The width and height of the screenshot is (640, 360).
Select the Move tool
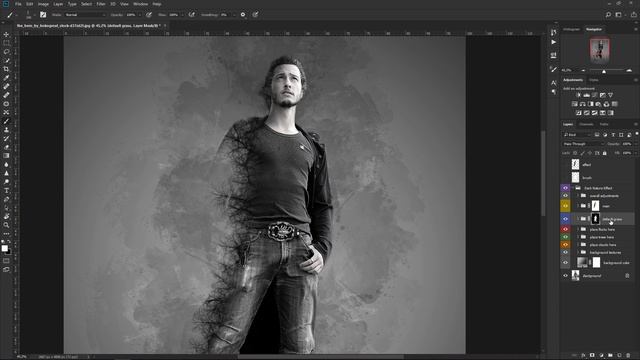point(6,35)
